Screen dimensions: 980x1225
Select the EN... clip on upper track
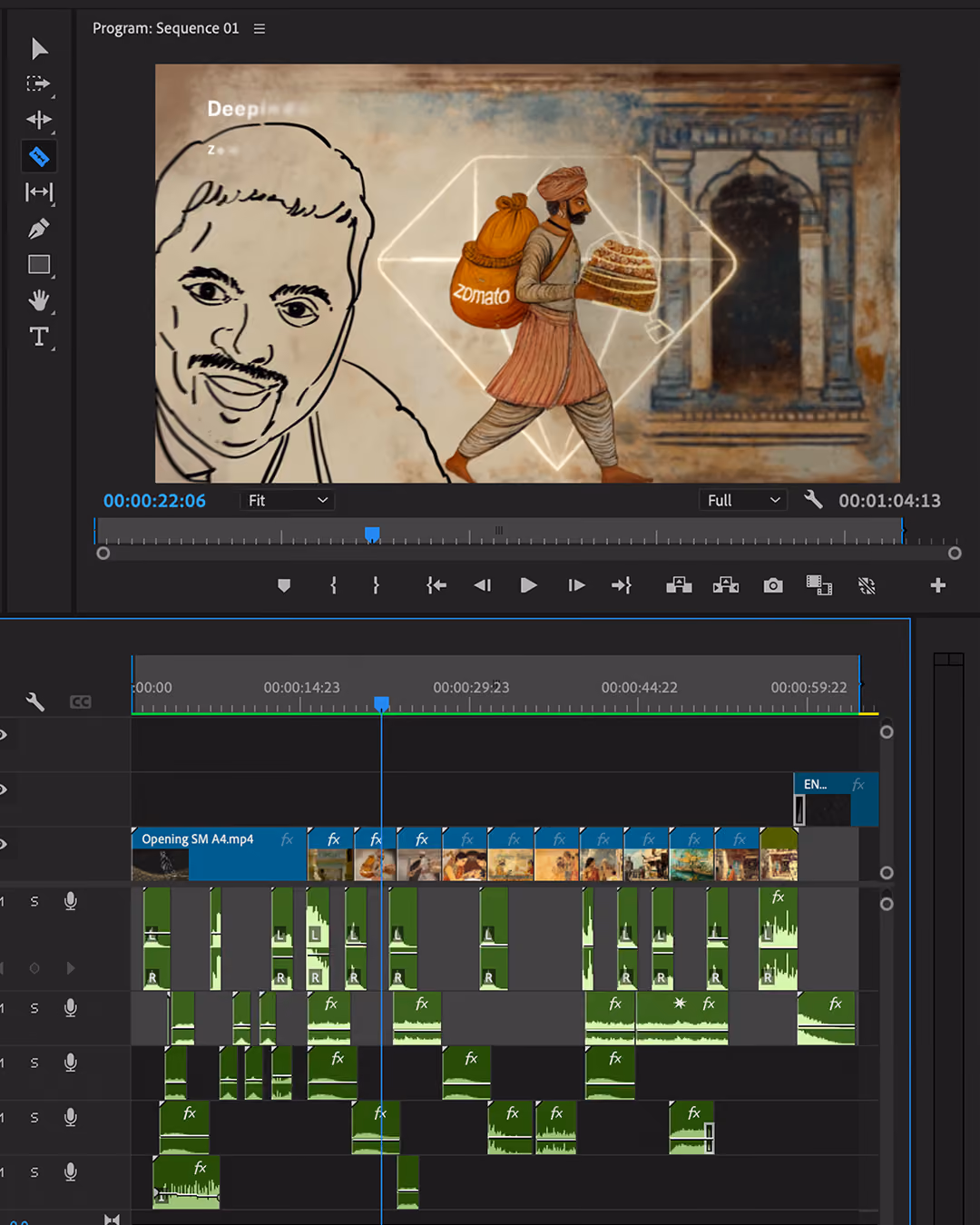click(x=836, y=799)
